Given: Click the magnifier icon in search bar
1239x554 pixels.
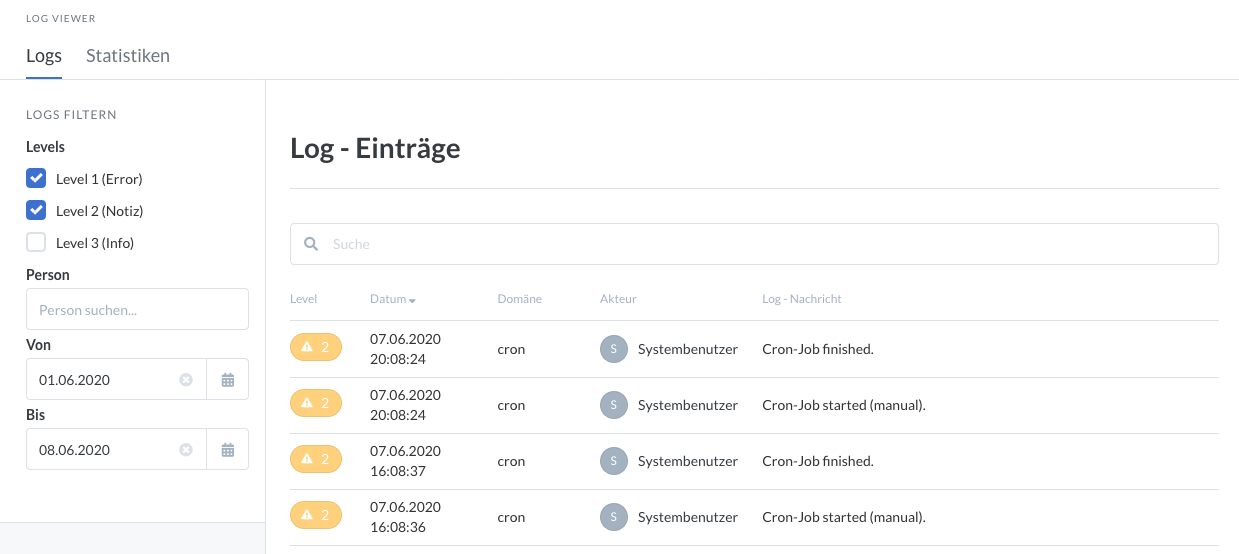Looking at the screenshot, I should pos(311,244).
